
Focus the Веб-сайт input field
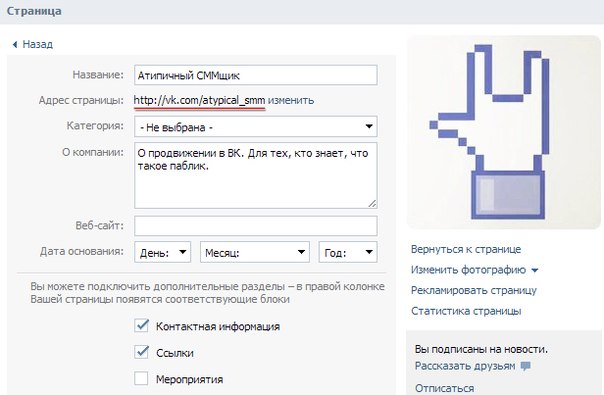(x=256, y=225)
